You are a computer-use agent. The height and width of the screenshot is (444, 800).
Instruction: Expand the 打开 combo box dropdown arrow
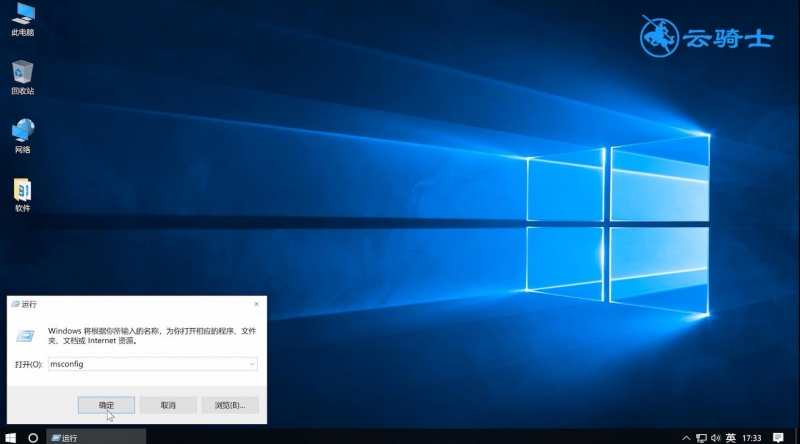[x=252, y=364]
